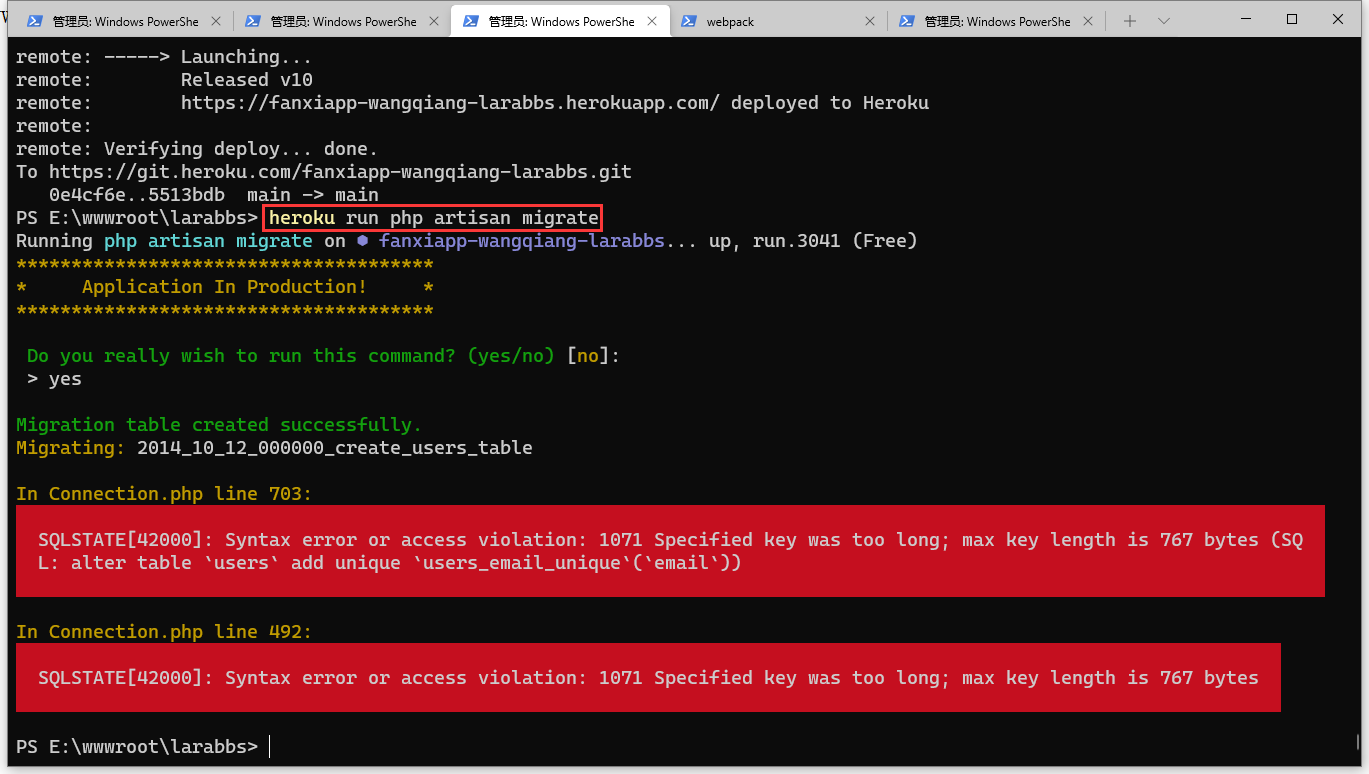This screenshot has width=1369, height=774.
Task: Expand the new tab profile dropdown
Action: point(1164,21)
